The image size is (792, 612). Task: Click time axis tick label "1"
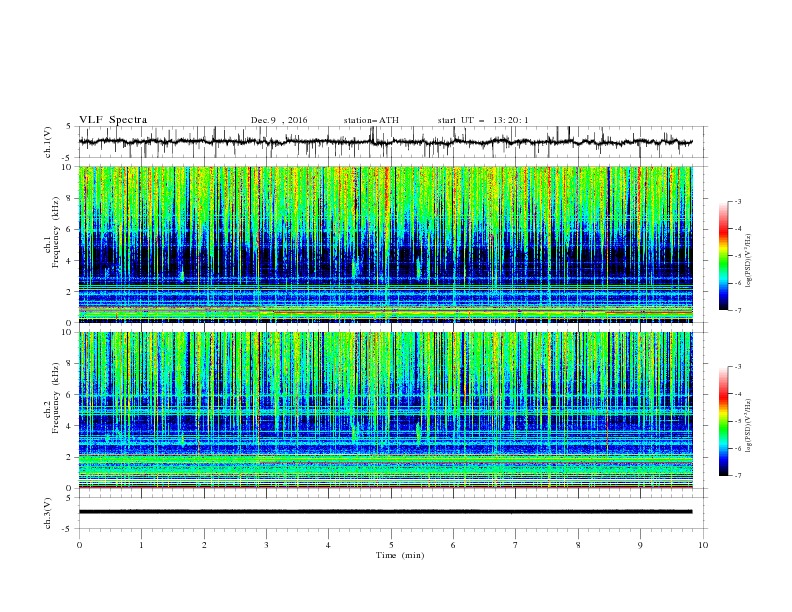(141, 545)
